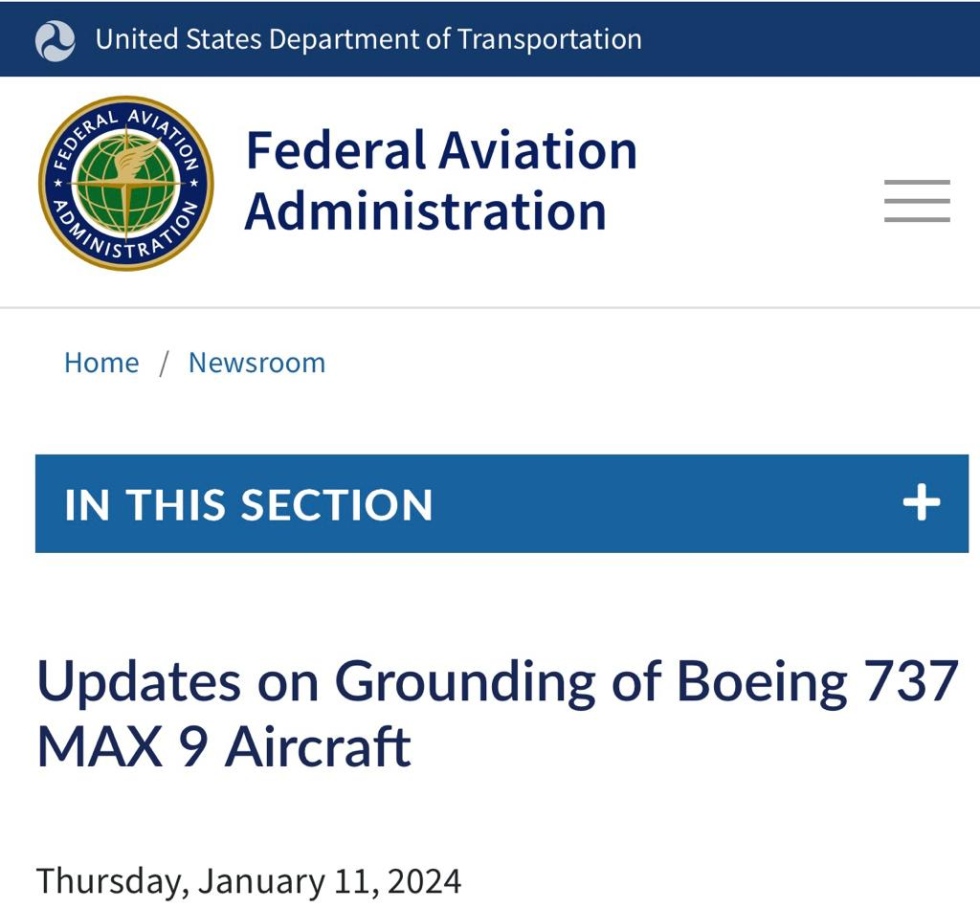Click the Department of Transportation triskelion logo
The height and width of the screenshot is (908, 980).
pyautogui.click(x=55, y=41)
